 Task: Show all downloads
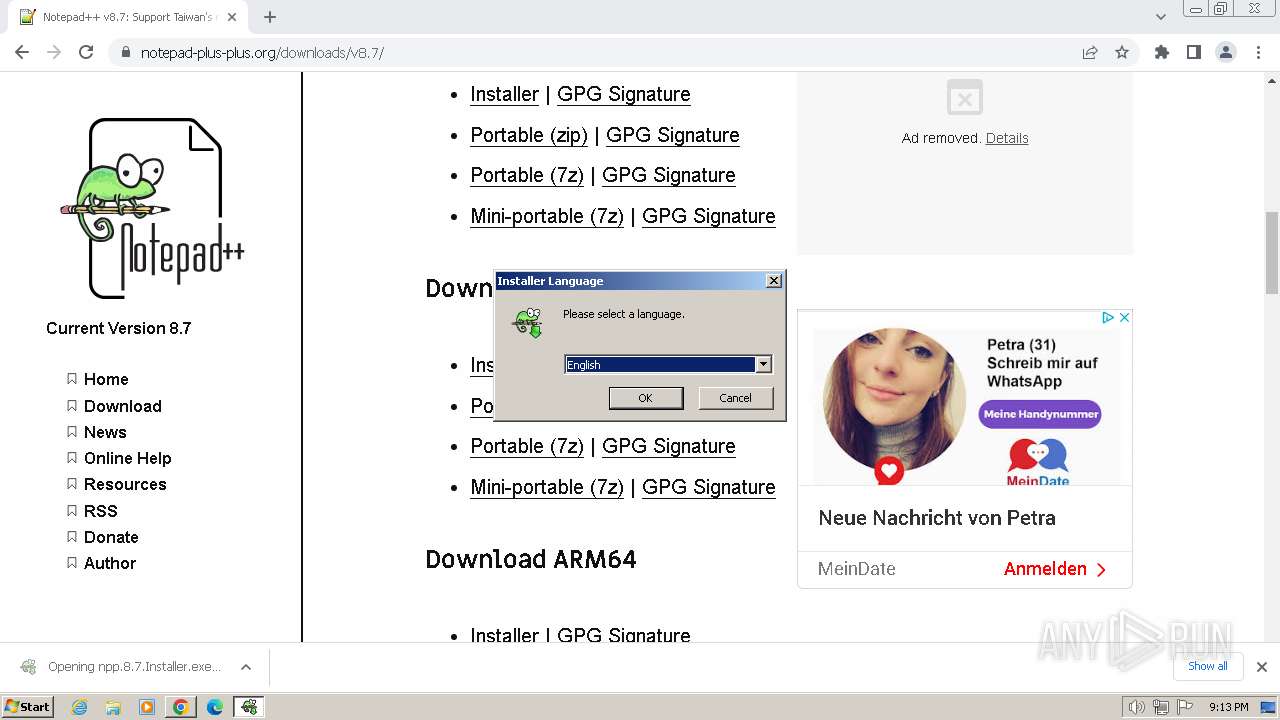tap(1208, 666)
